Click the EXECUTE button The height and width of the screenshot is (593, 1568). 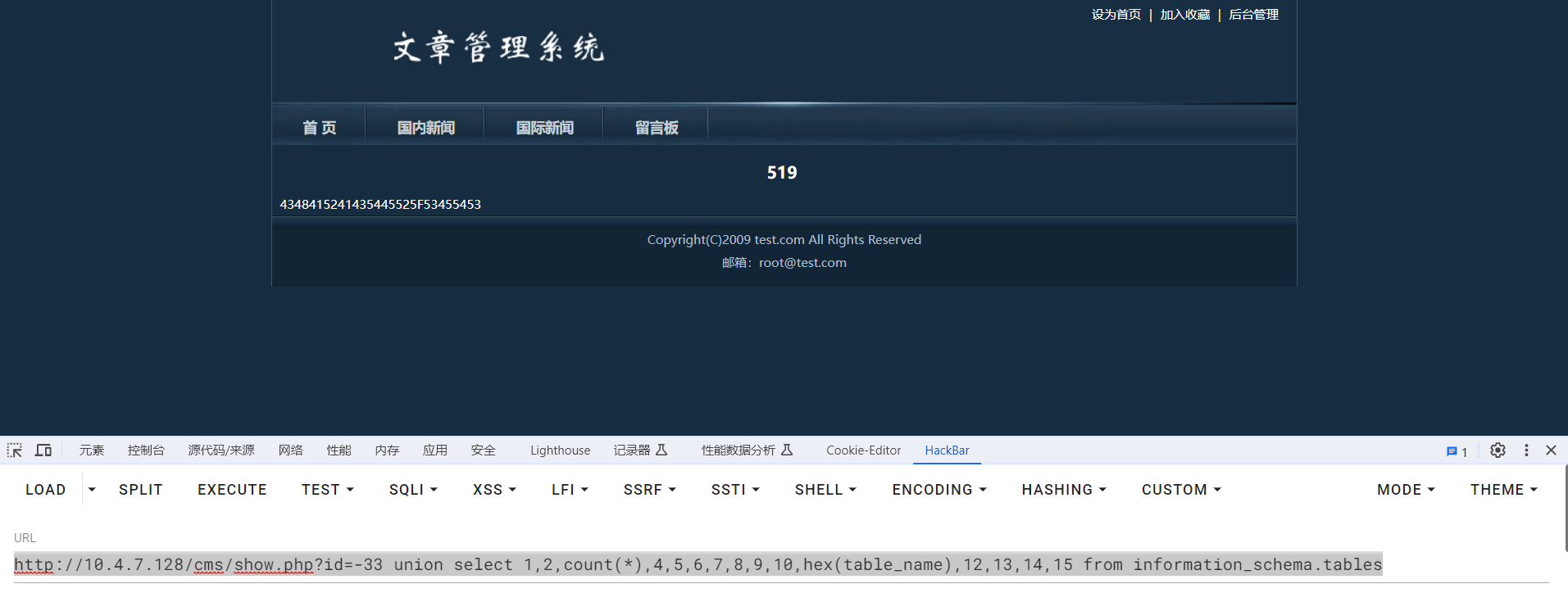232,490
